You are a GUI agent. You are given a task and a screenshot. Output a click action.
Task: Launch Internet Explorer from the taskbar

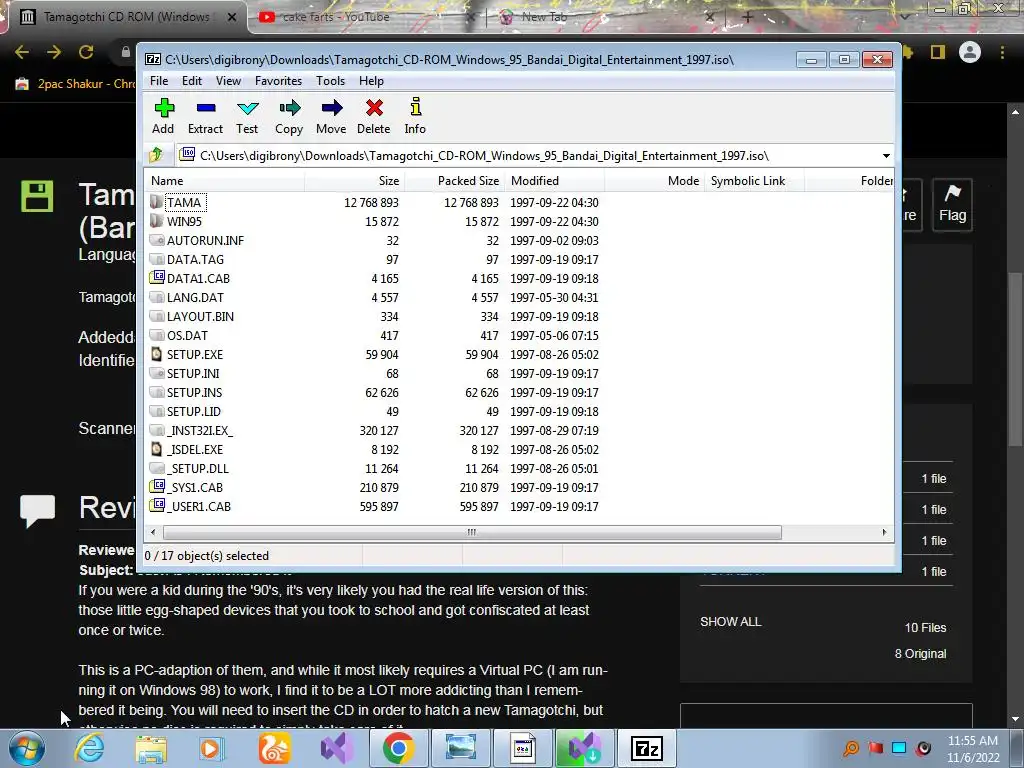pyautogui.click(x=89, y=748)
